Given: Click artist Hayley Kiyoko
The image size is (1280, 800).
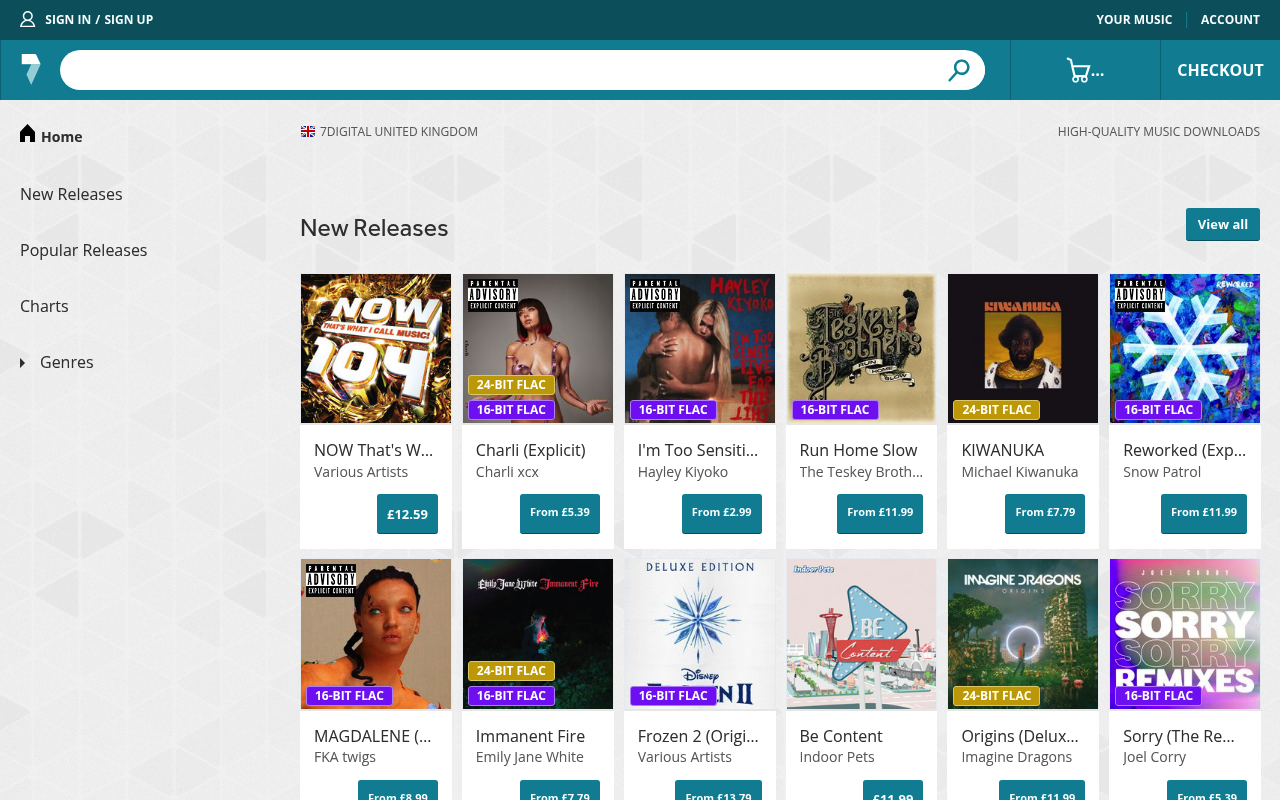Looking at the screenshot, I should (x=683, y=472).
